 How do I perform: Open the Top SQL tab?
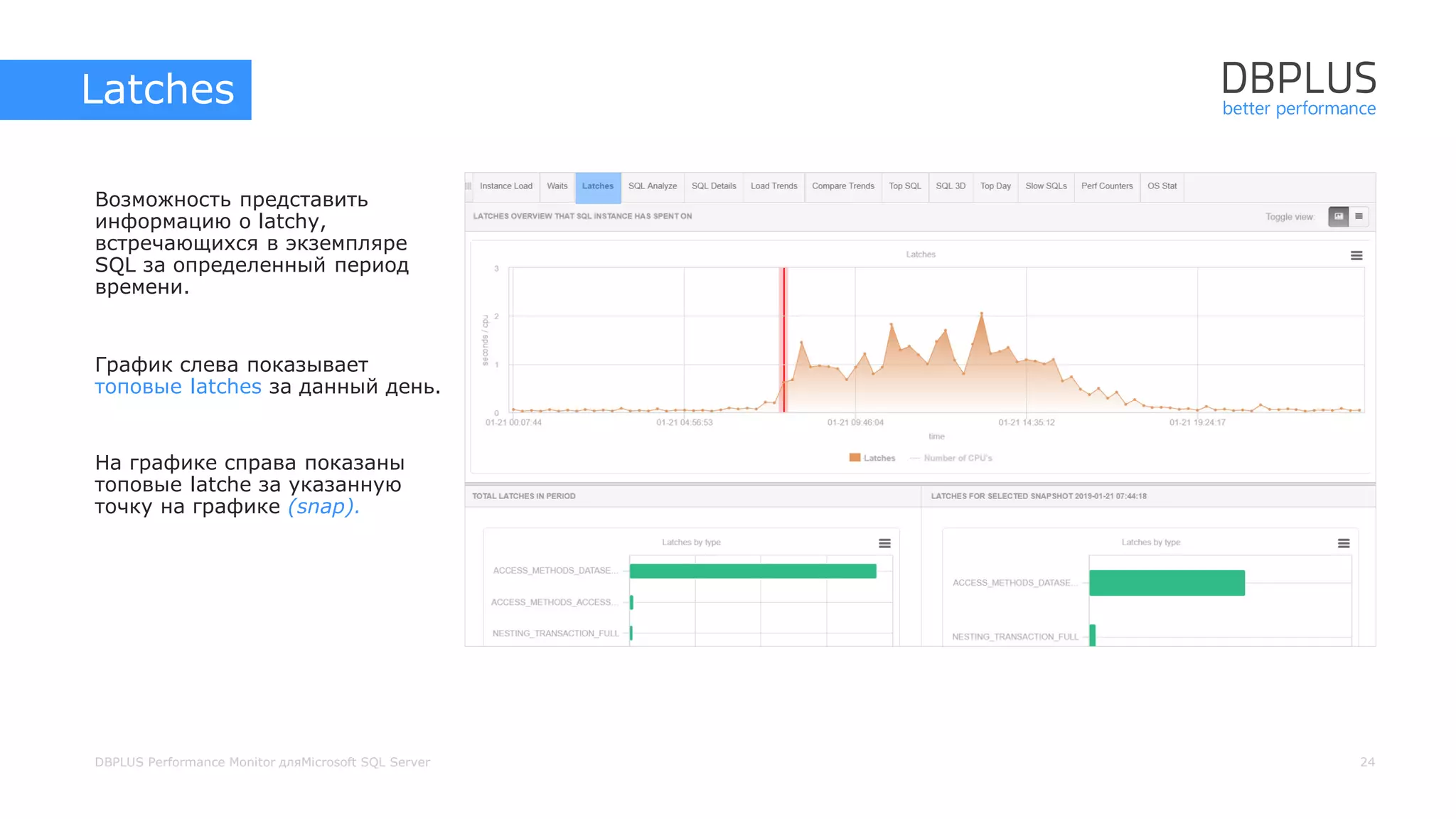coord(905,186)
